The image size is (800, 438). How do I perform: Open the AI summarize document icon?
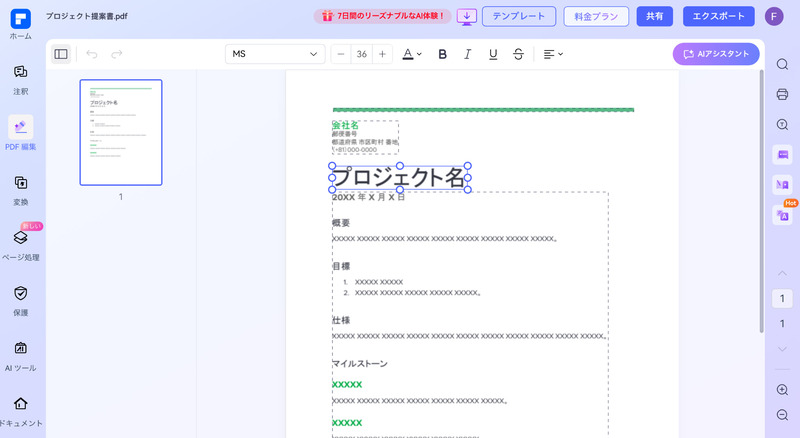pos(782,184)
